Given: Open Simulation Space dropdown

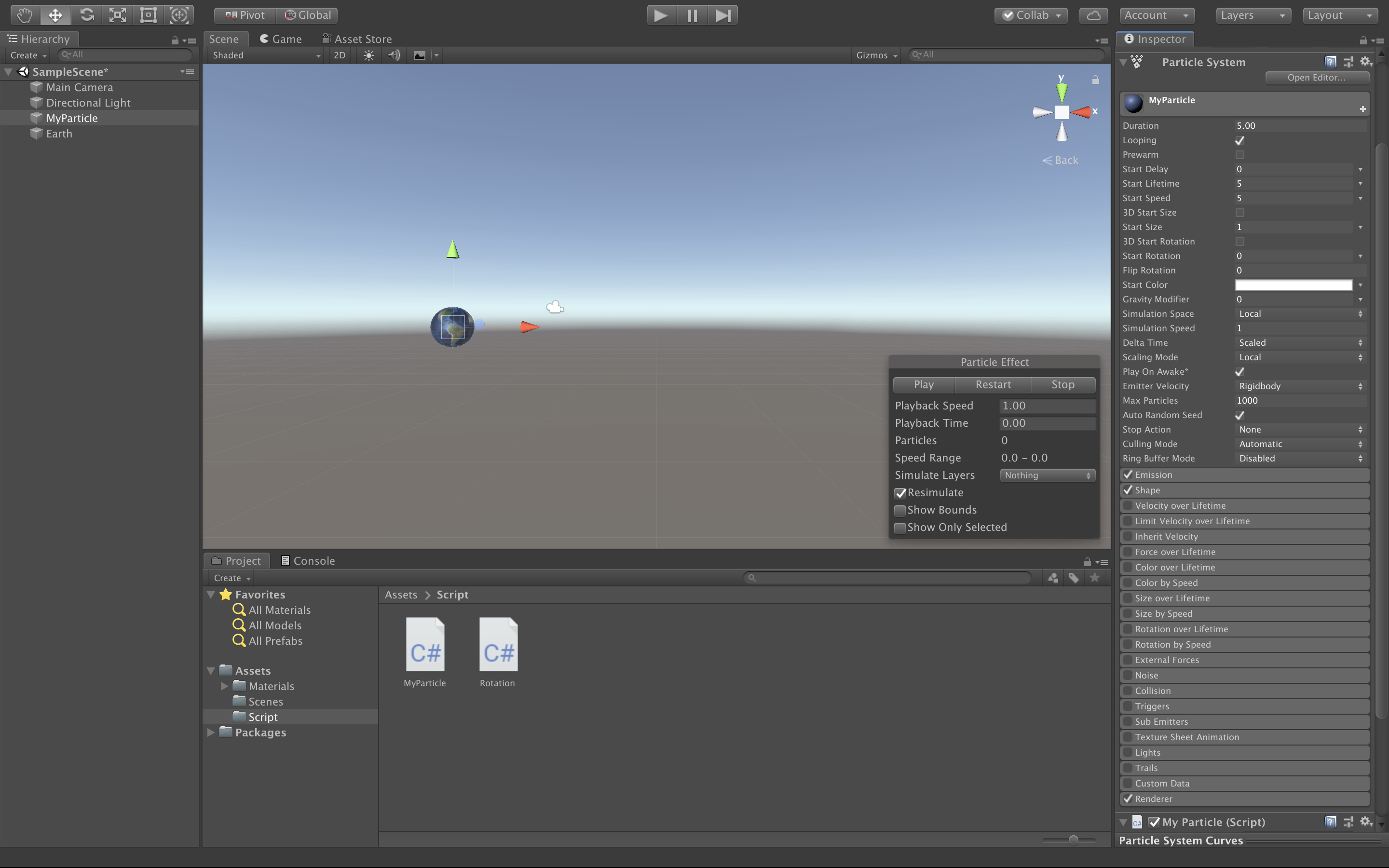Looking at the screenshot, I should pos(1300,314).
